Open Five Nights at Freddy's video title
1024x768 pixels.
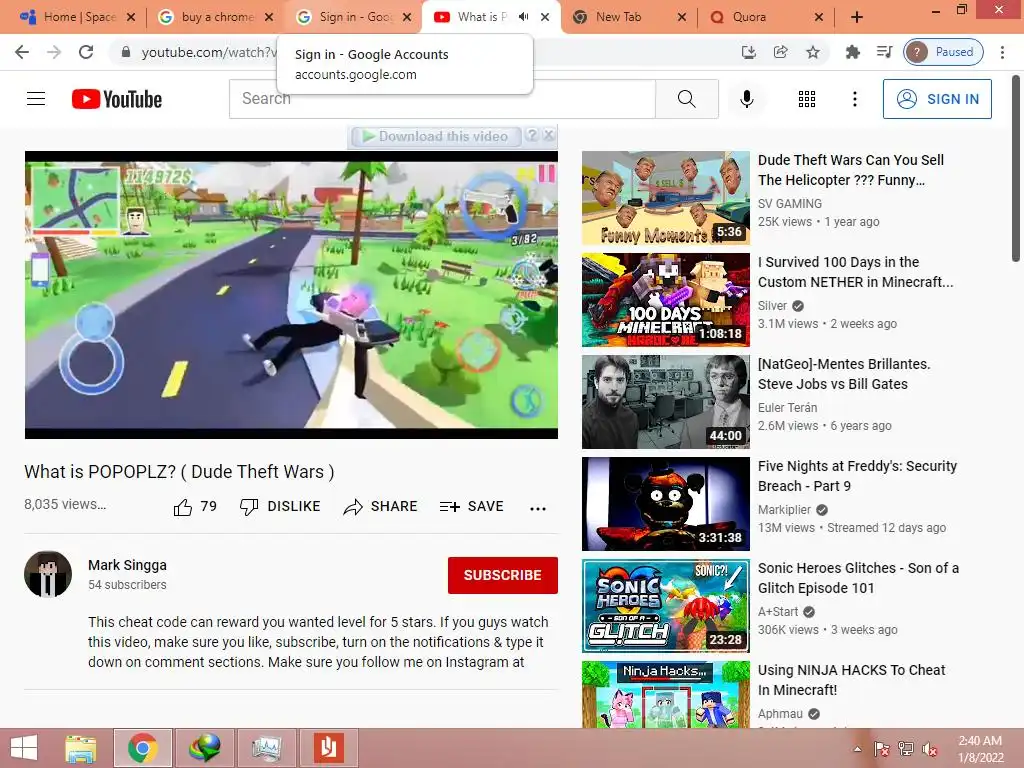point(857,476)
